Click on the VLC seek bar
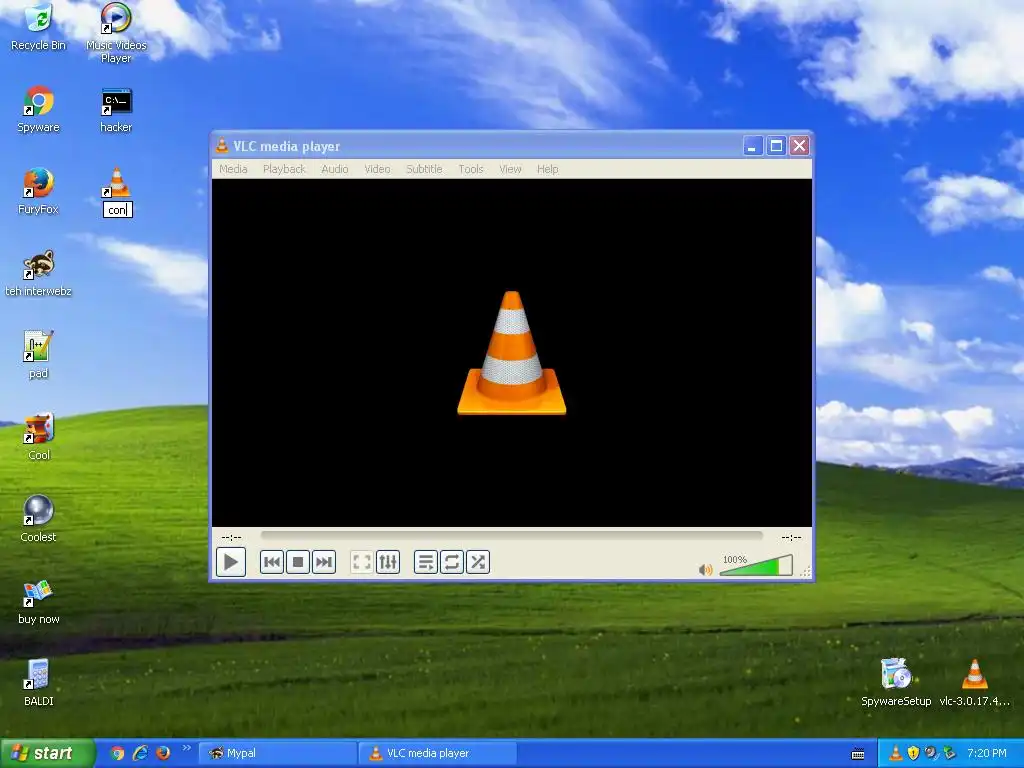Viewport: 1024px width, 768px height. point(511,536)
